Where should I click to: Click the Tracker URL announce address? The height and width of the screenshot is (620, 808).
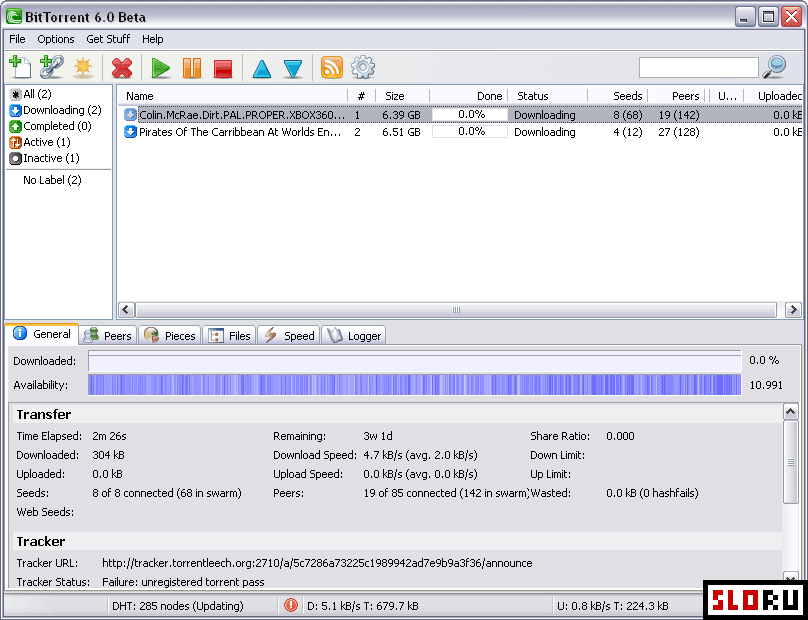(x=317, y=563)
